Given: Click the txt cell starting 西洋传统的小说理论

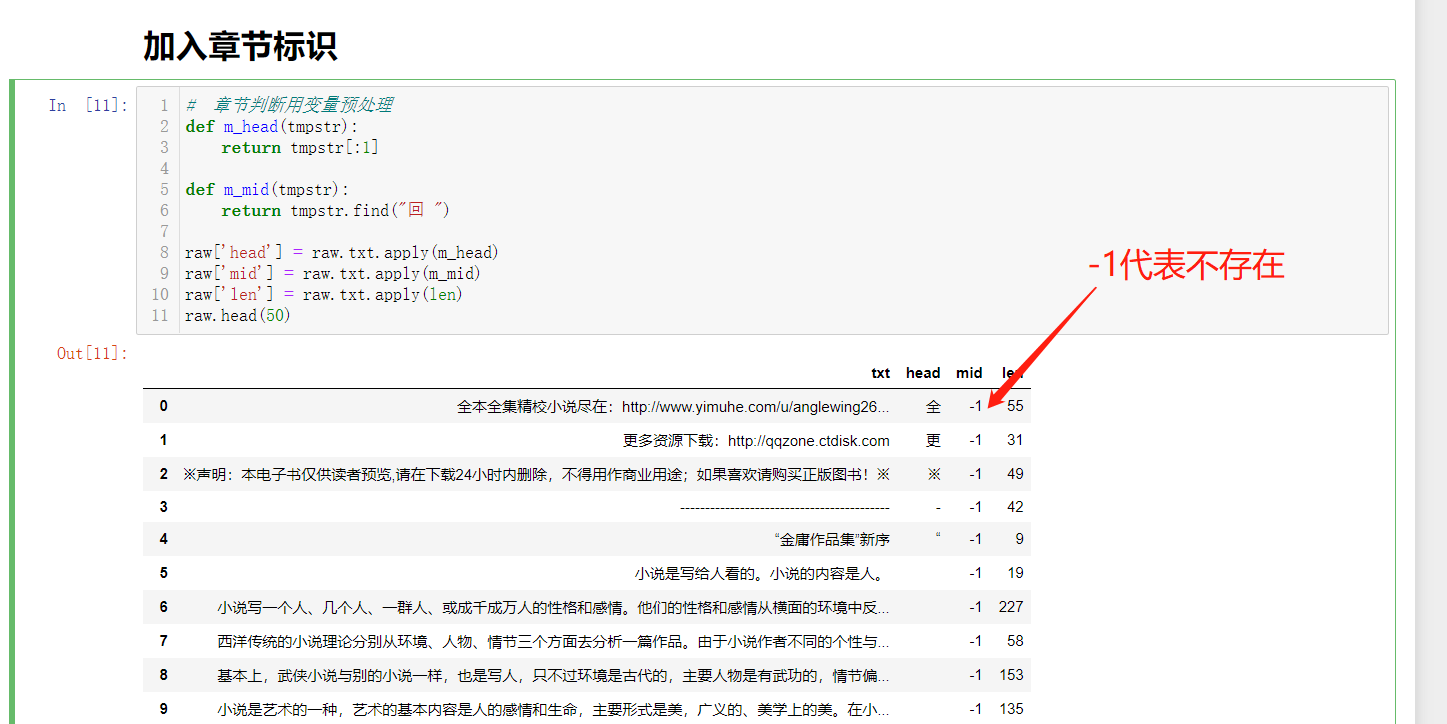Looking at the screenshot, I should 553,642.
